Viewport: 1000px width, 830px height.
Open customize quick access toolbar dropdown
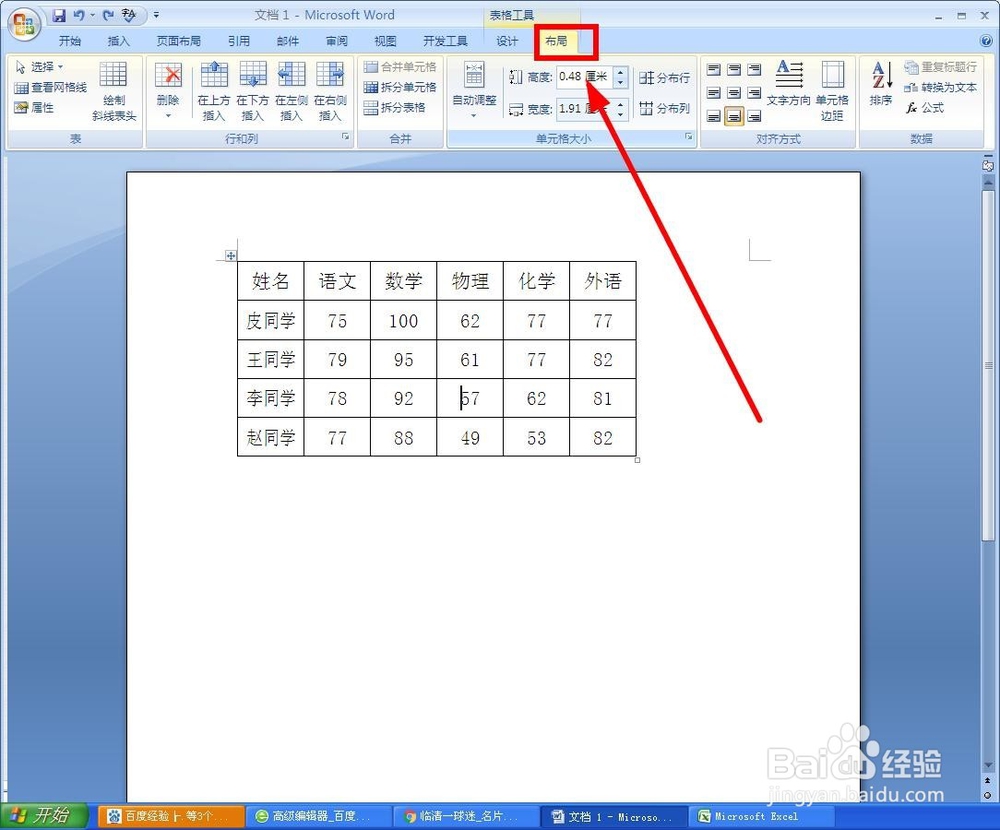[x=156, y=15]
